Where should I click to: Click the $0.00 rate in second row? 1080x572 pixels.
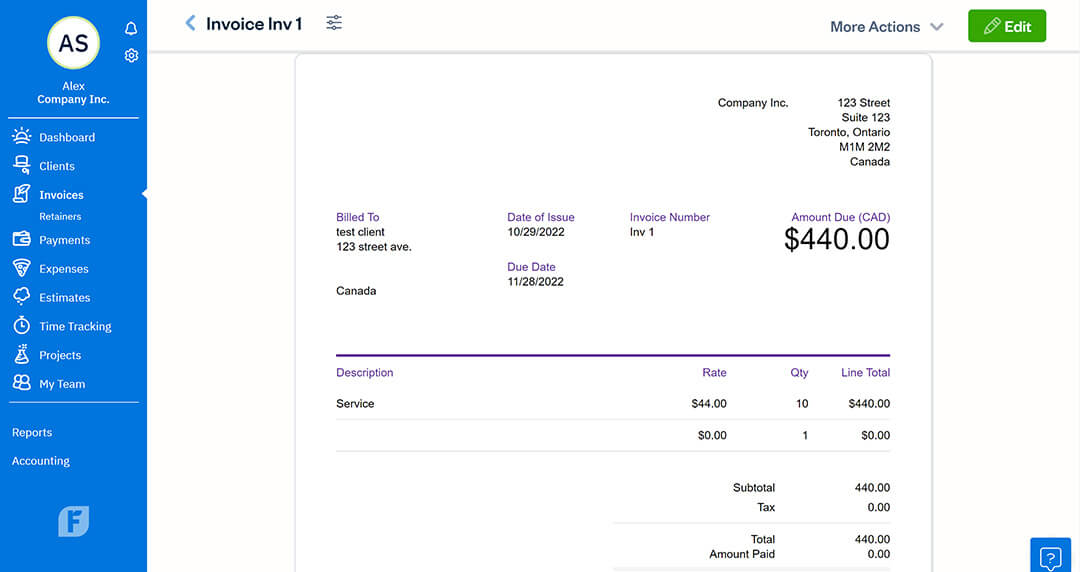tap(712, 436)
